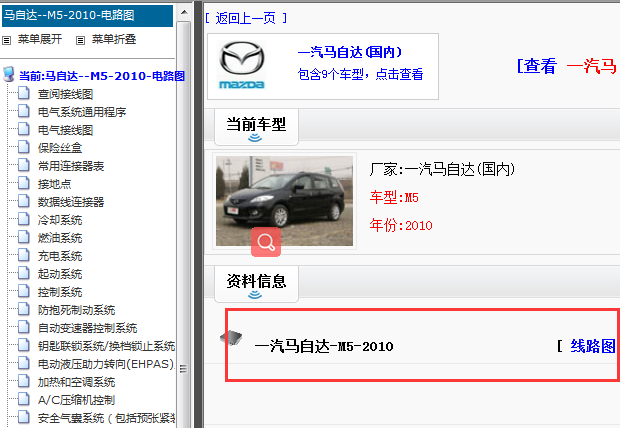Open the 加热和空调系统 tree item

(x=76, y=382)
